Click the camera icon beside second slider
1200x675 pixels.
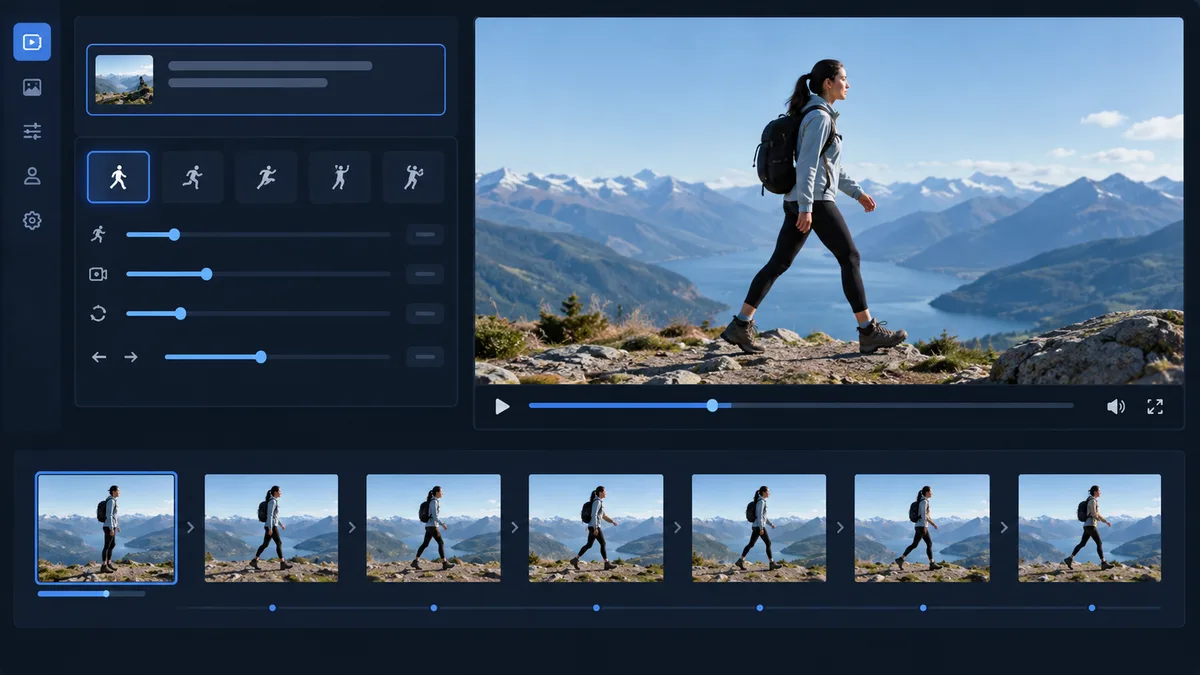[x=98, y=274]
